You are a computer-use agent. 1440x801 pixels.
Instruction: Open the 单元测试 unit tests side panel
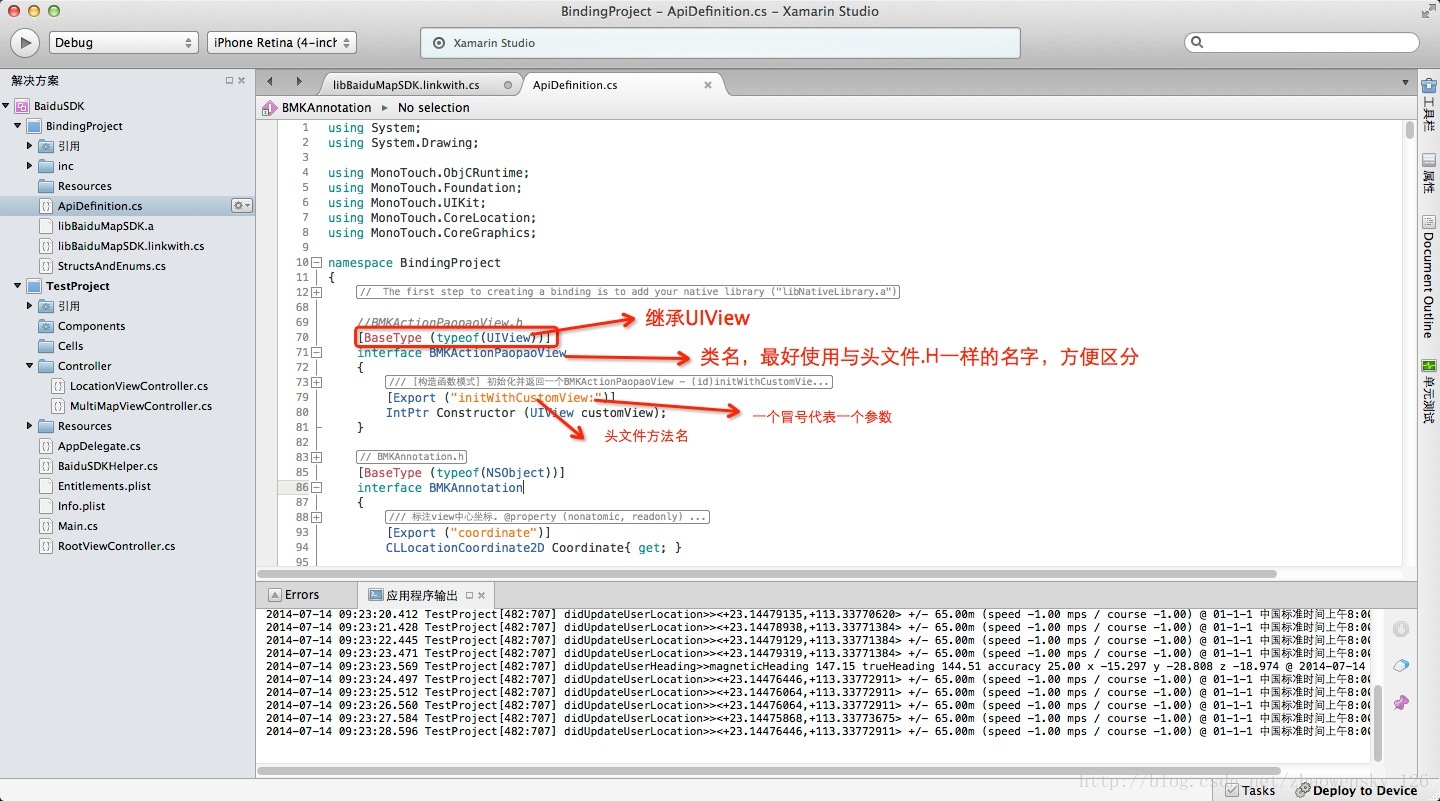click(x=1429, y=392)
